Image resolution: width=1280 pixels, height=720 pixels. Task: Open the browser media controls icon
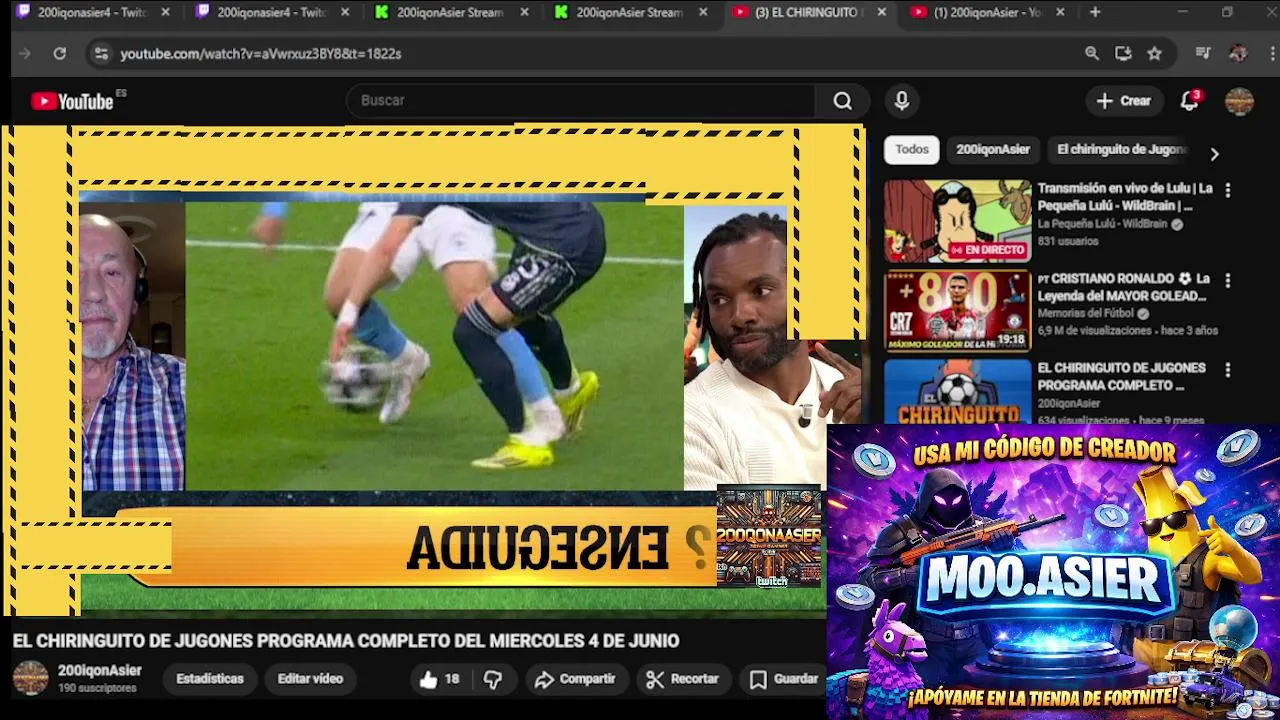[1203, 54]
